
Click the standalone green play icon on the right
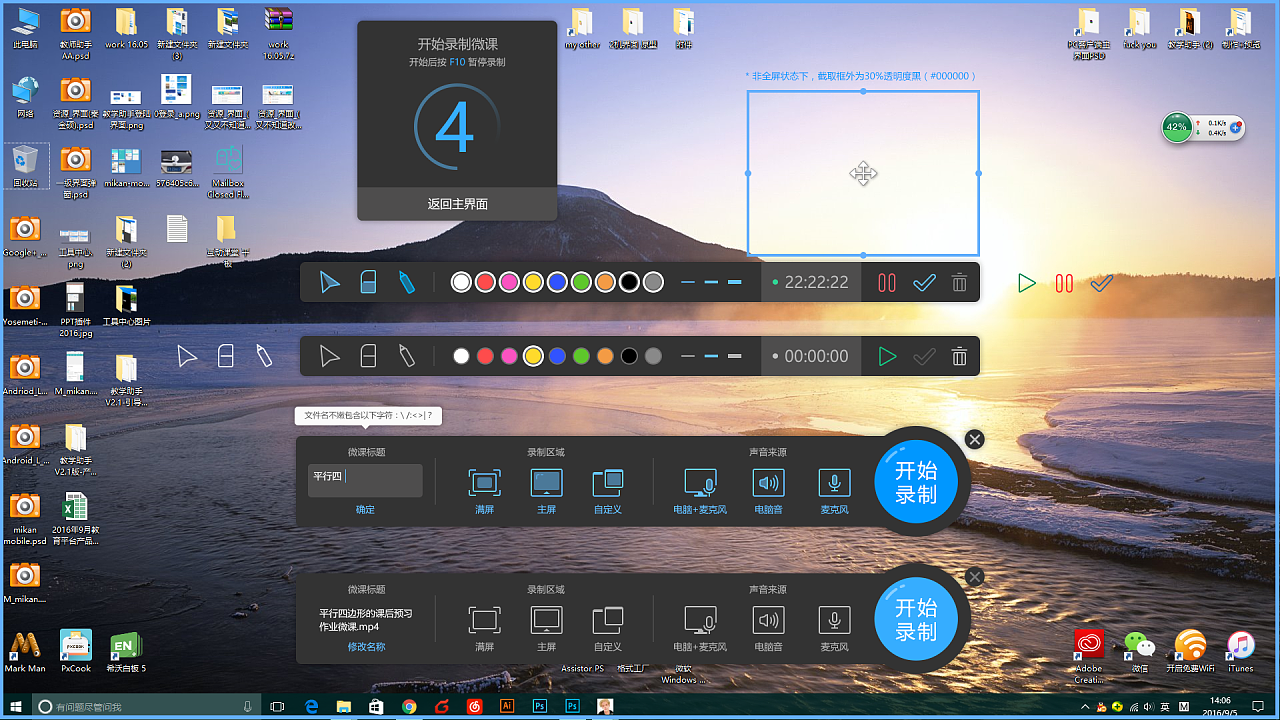(1026, 283)
